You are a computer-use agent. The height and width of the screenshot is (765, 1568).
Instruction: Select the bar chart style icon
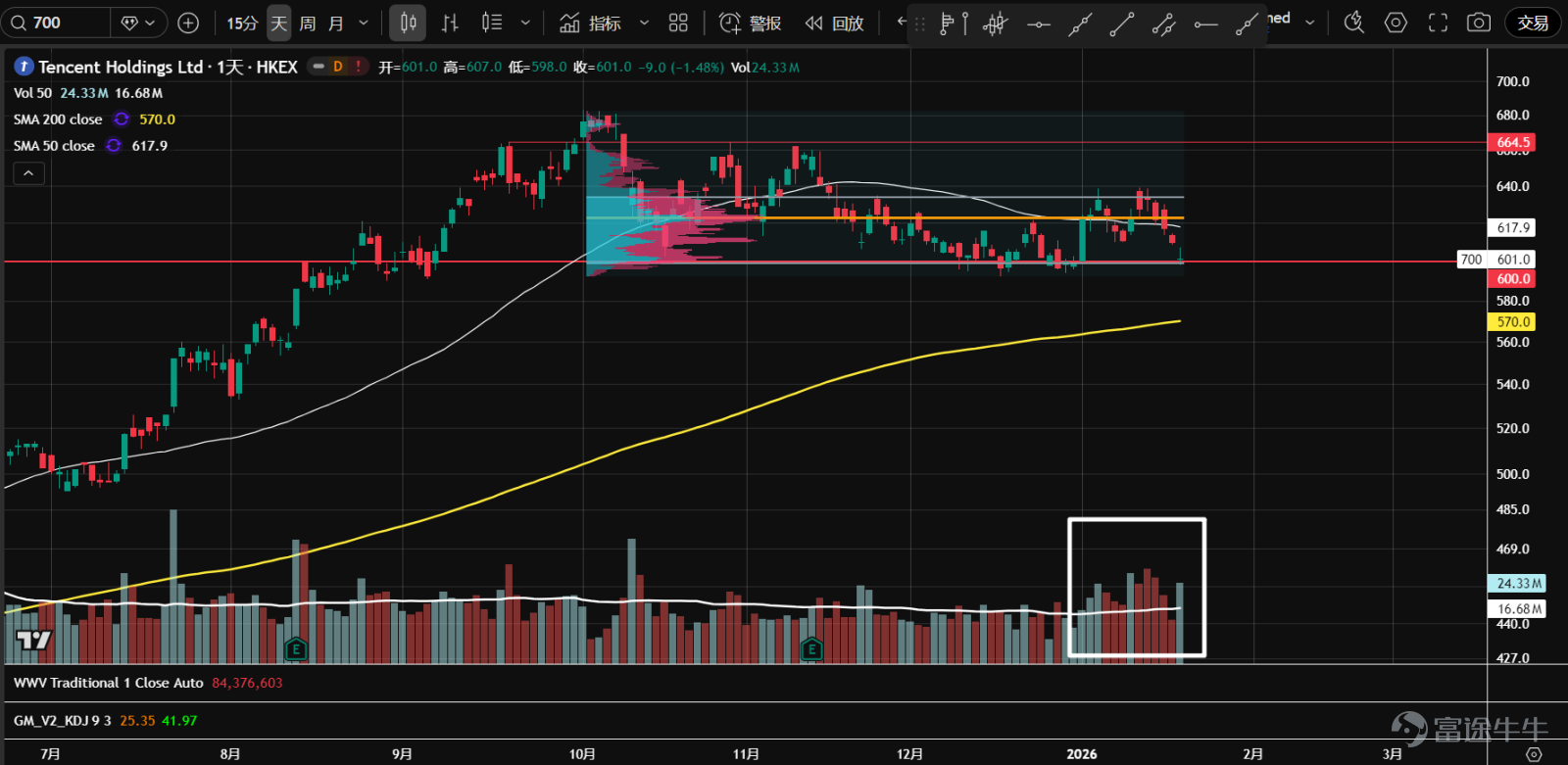[450, 23]
